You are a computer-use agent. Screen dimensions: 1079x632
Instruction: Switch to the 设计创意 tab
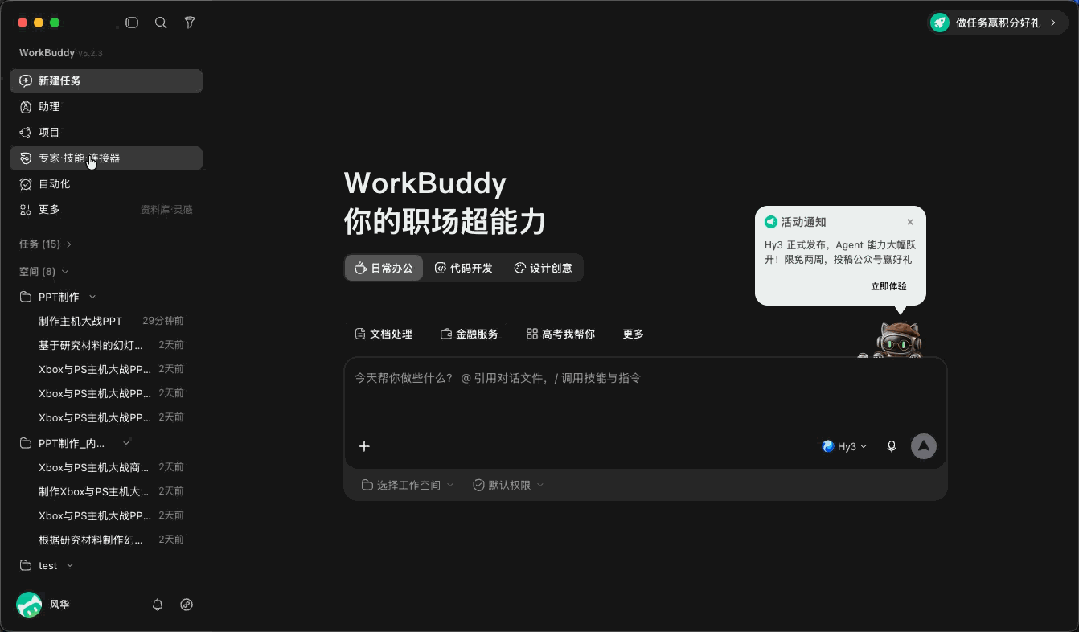(544, 268)
